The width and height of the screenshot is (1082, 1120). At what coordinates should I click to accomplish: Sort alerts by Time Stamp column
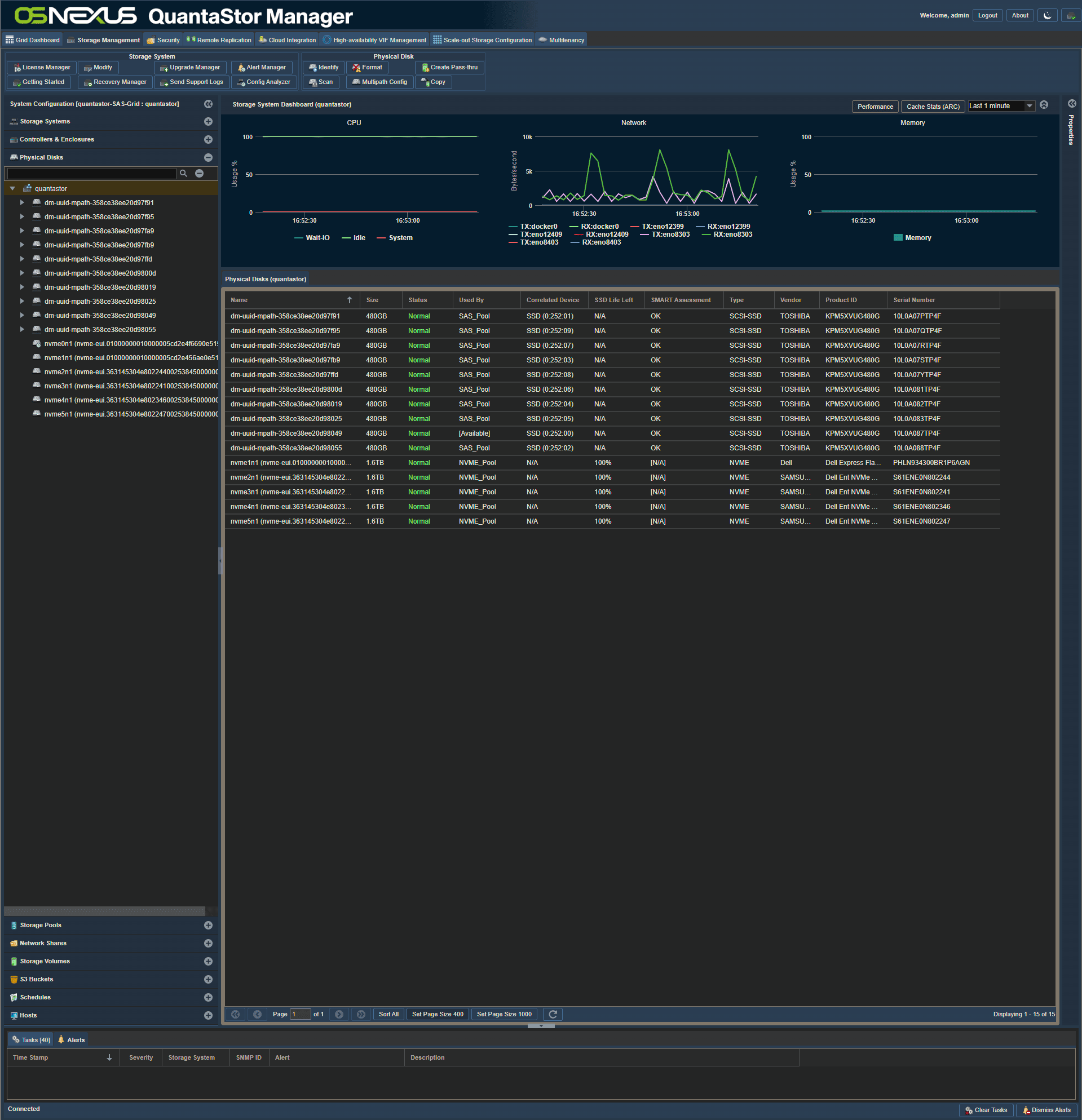coord(63,1057)
